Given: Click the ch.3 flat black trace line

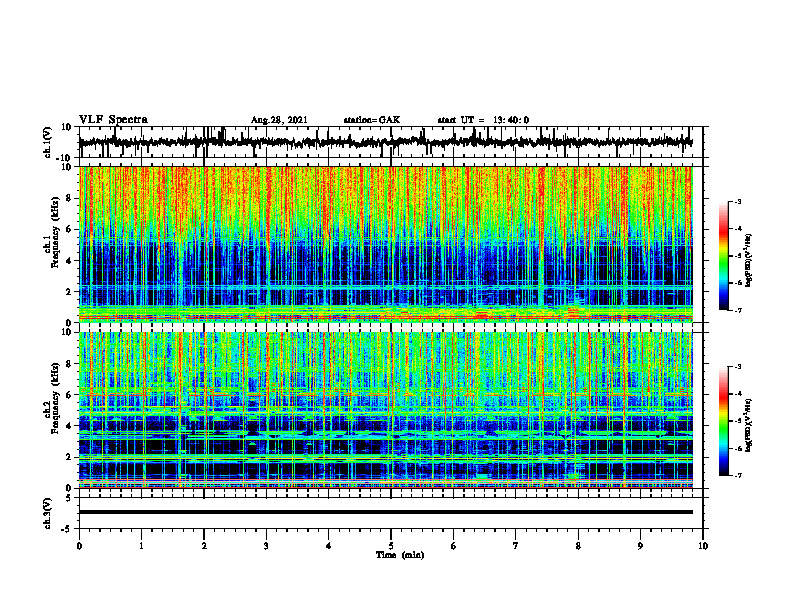Looking at the screenshot, I should (386, 512).
